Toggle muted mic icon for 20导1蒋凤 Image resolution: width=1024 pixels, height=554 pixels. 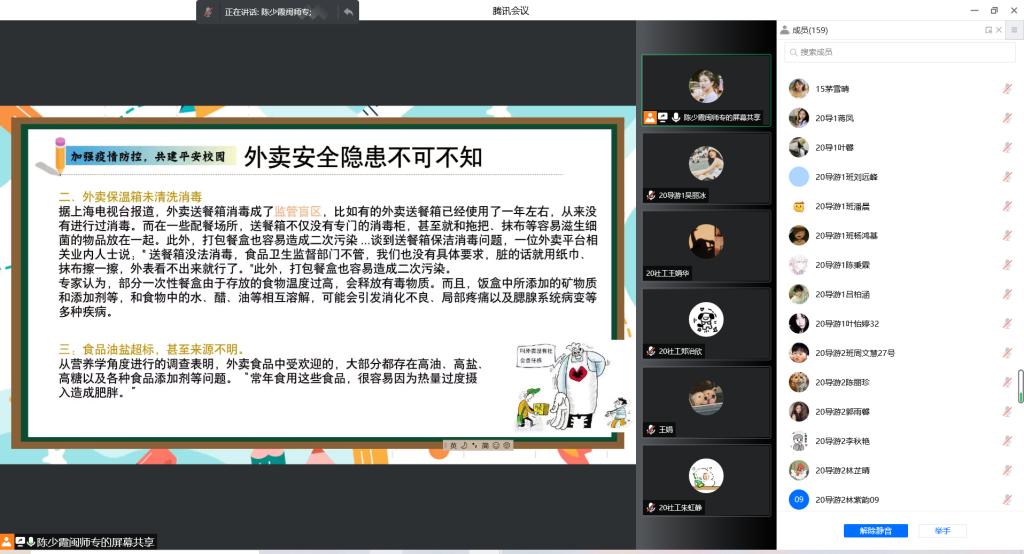tap(1007, 118)
